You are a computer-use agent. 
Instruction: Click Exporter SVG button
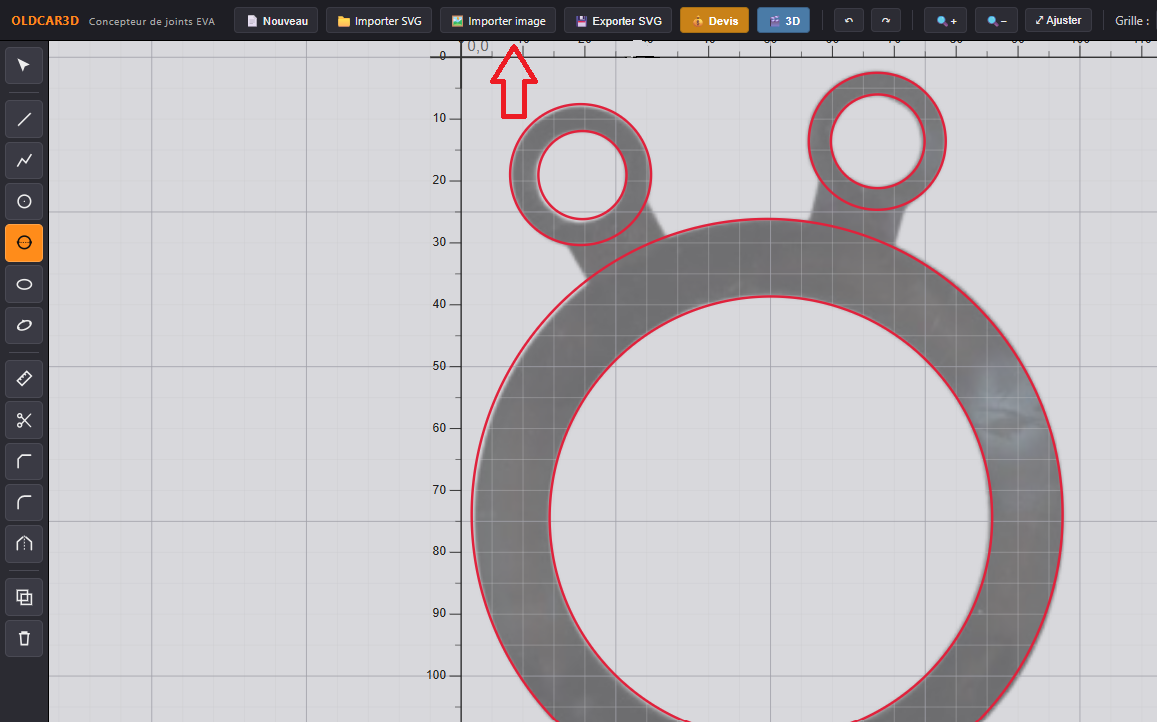click(618, 21)
